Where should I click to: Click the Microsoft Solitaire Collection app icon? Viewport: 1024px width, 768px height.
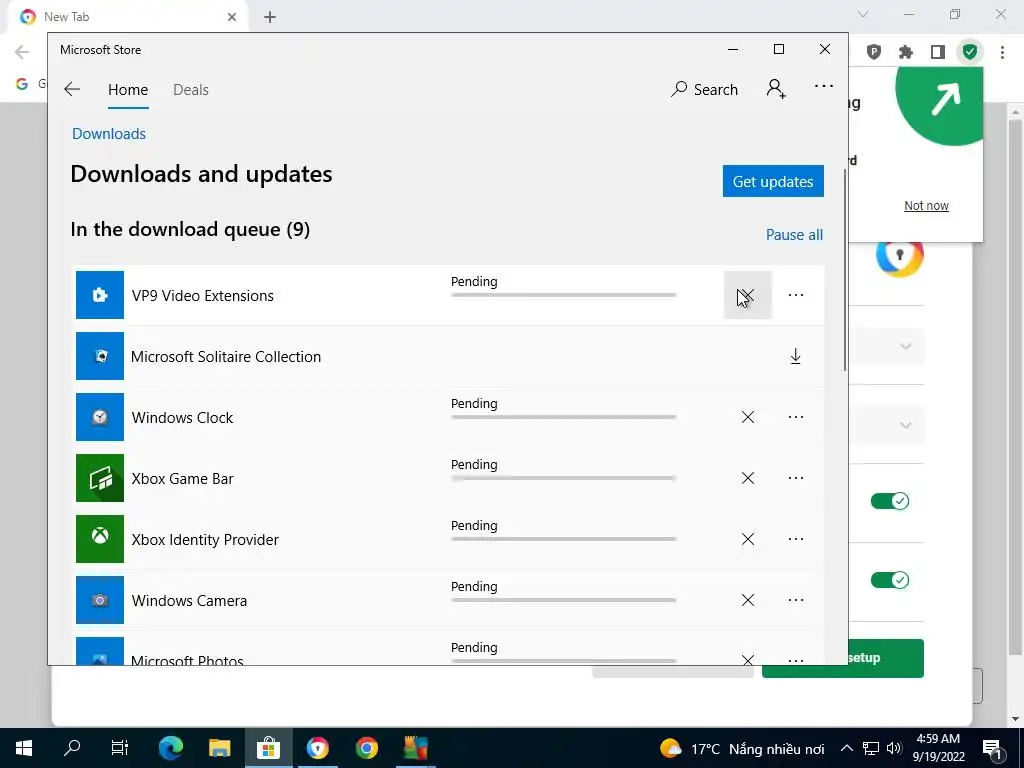[100, 356]
